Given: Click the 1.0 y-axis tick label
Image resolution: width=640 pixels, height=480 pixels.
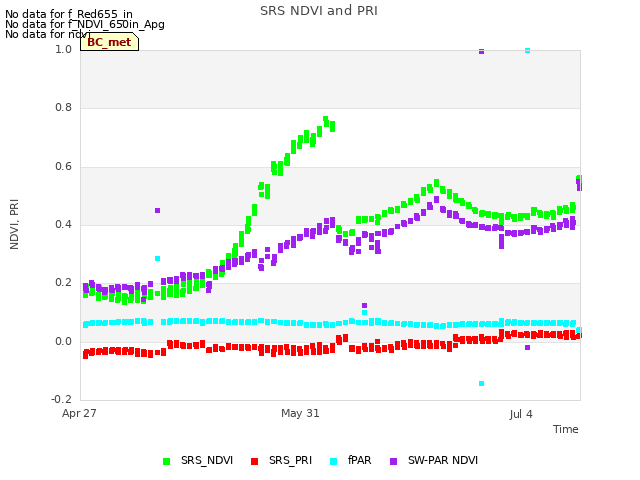Looking at the screenshot, I should [x=63, y=49].
